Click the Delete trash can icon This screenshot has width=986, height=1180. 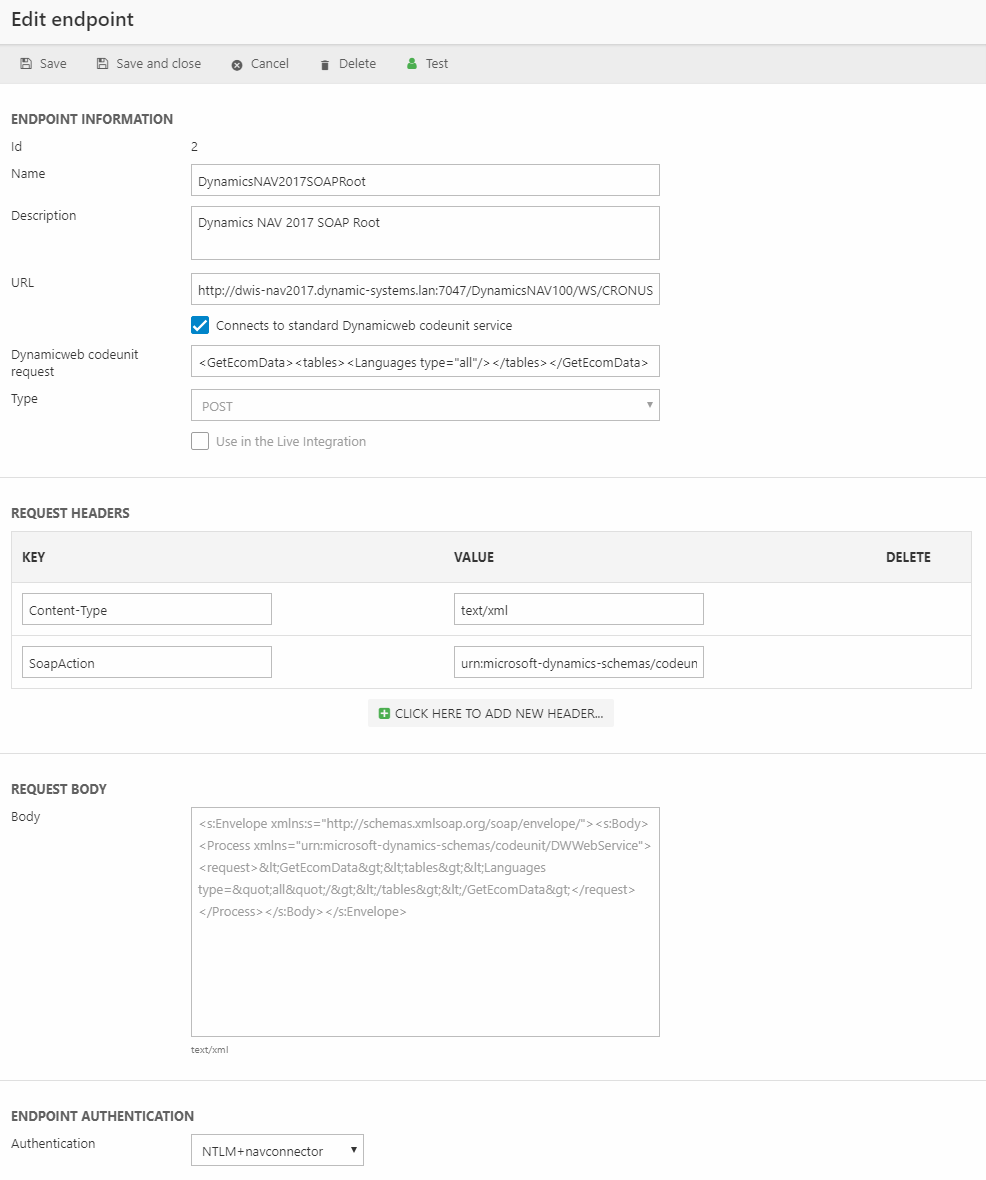point(325,65)
